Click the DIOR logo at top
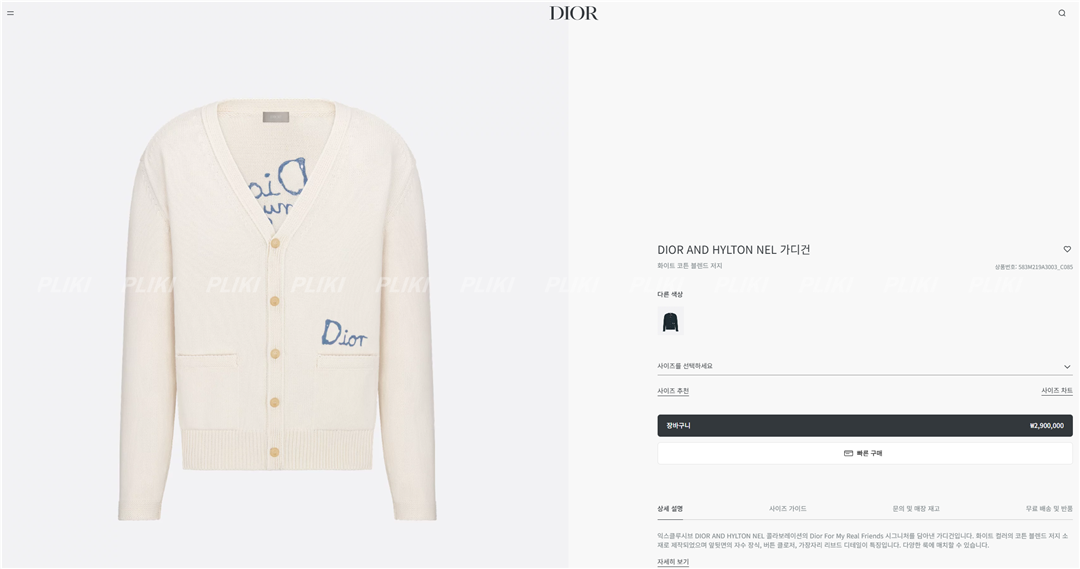Screen dimensions: 1080x569 coord(574,13)
